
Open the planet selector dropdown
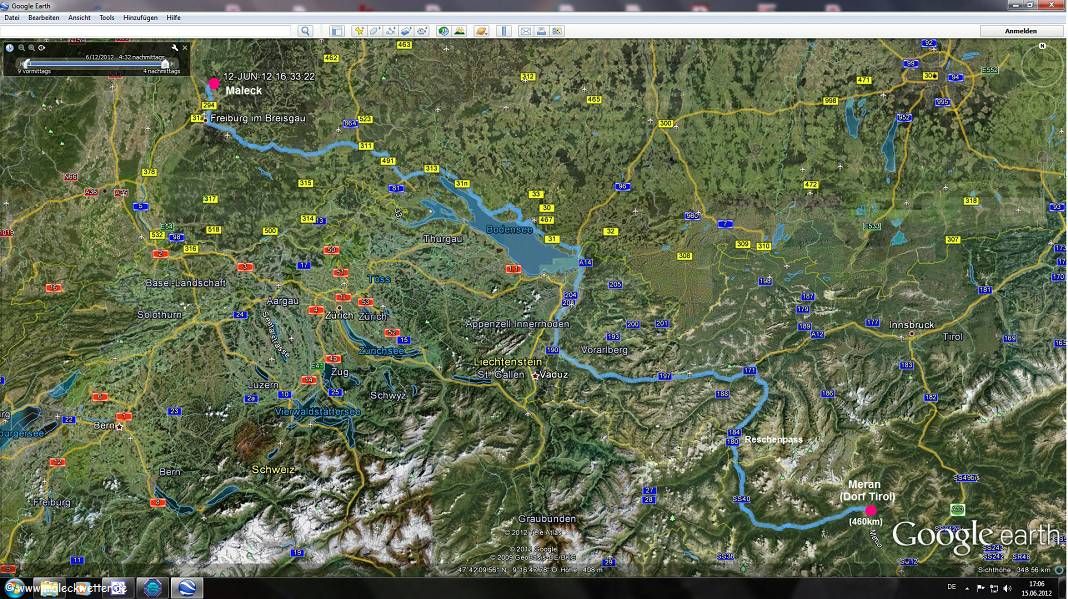click(481, 31)
